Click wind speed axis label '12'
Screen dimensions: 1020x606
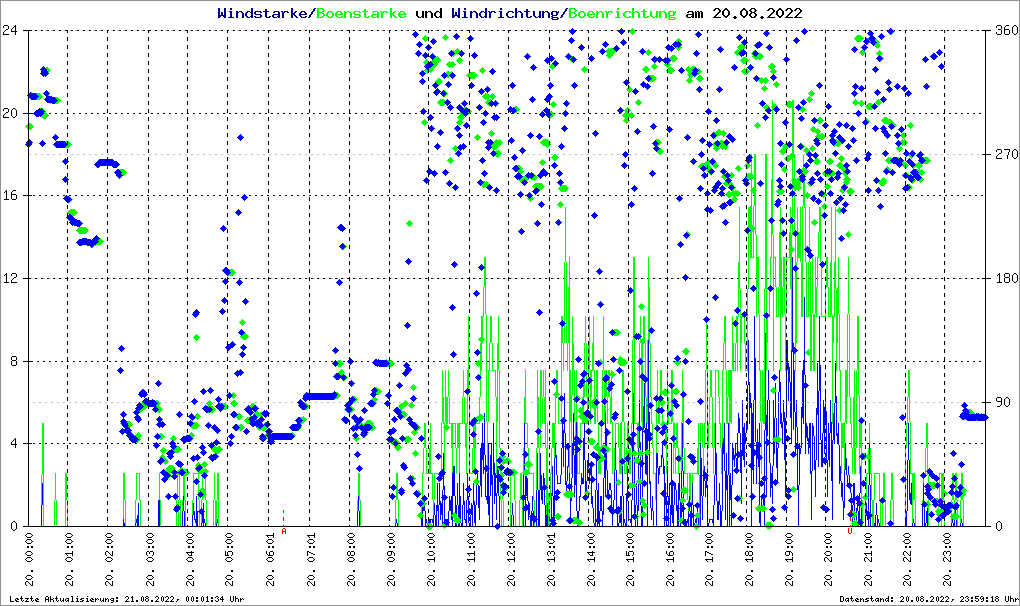click(10, 278)
